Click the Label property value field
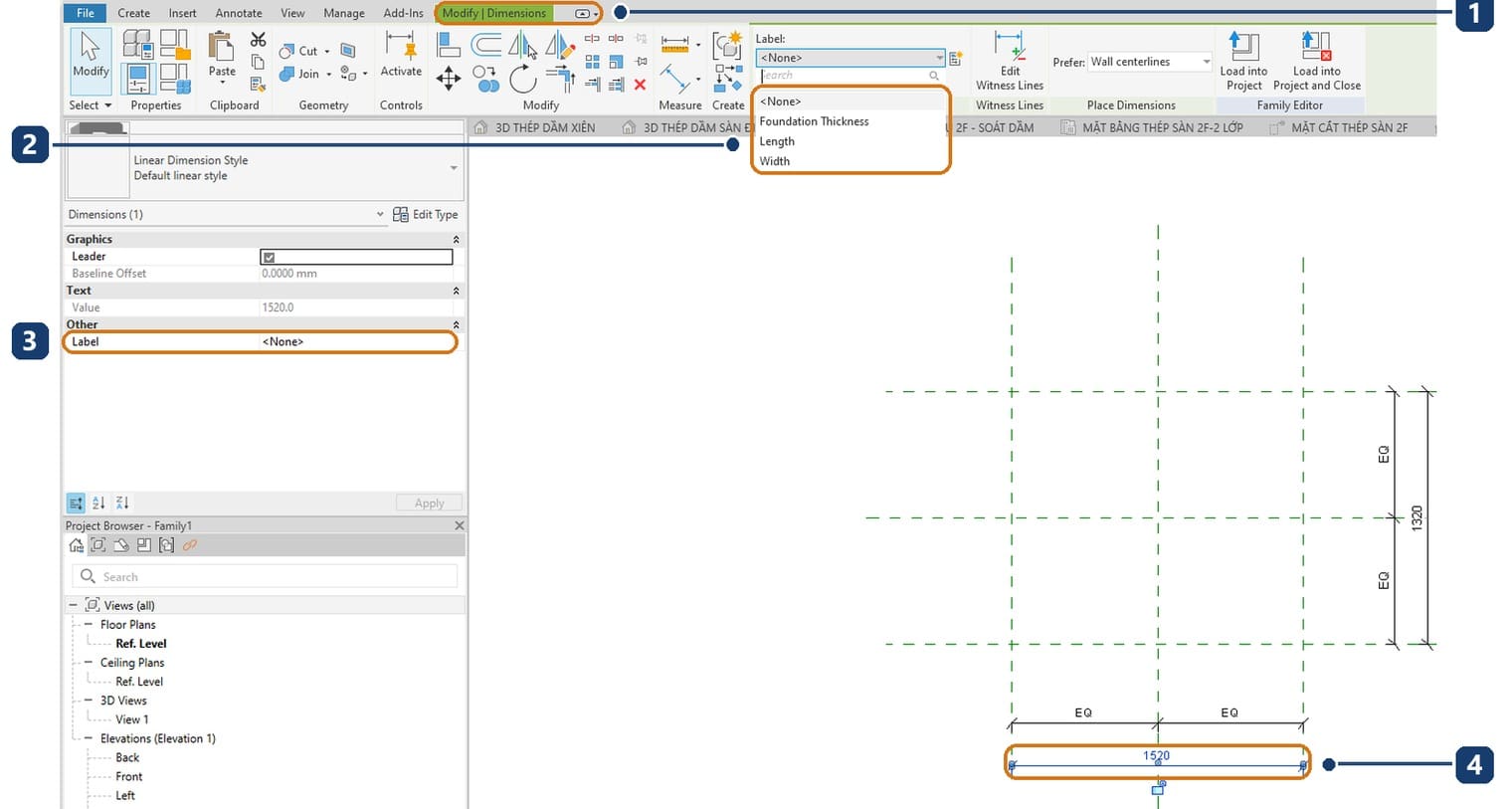 tap(357, 341)
